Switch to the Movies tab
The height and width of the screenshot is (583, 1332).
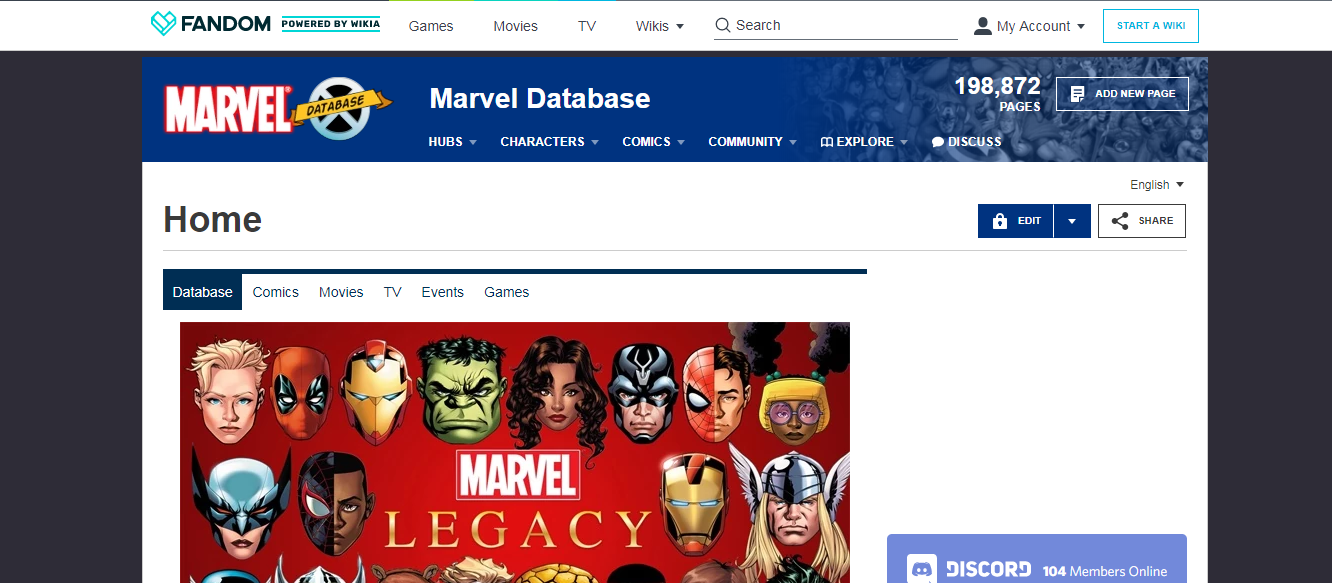point(341,292)
